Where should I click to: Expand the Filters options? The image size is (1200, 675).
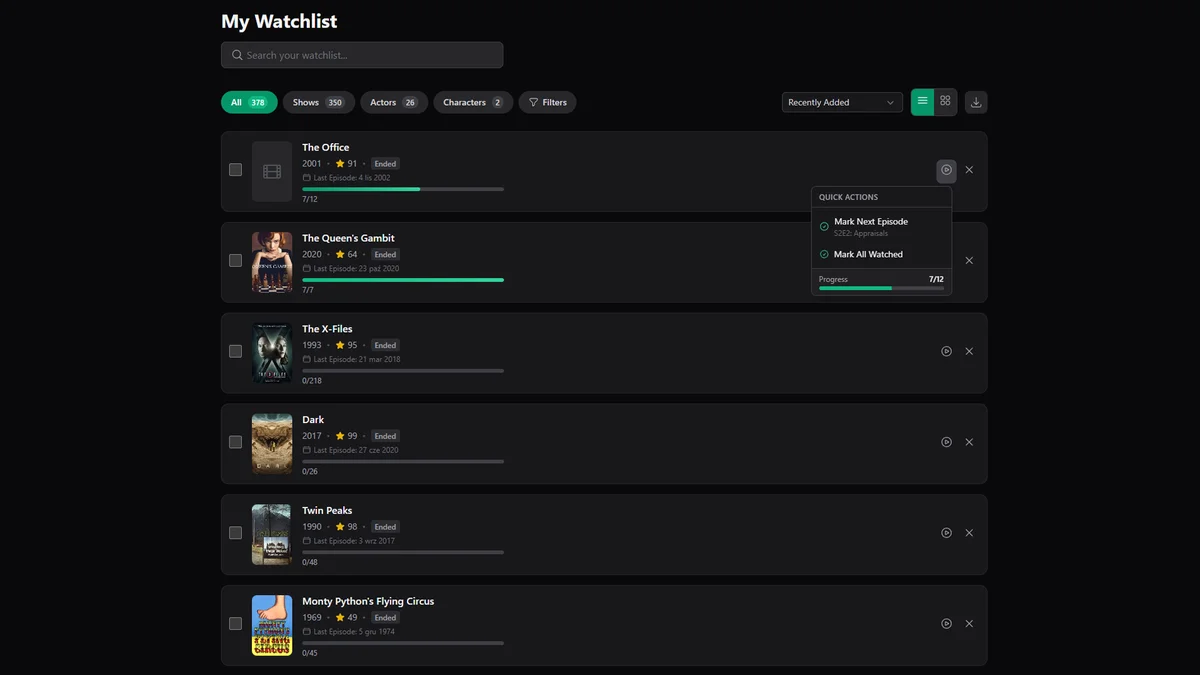point(547,102)
